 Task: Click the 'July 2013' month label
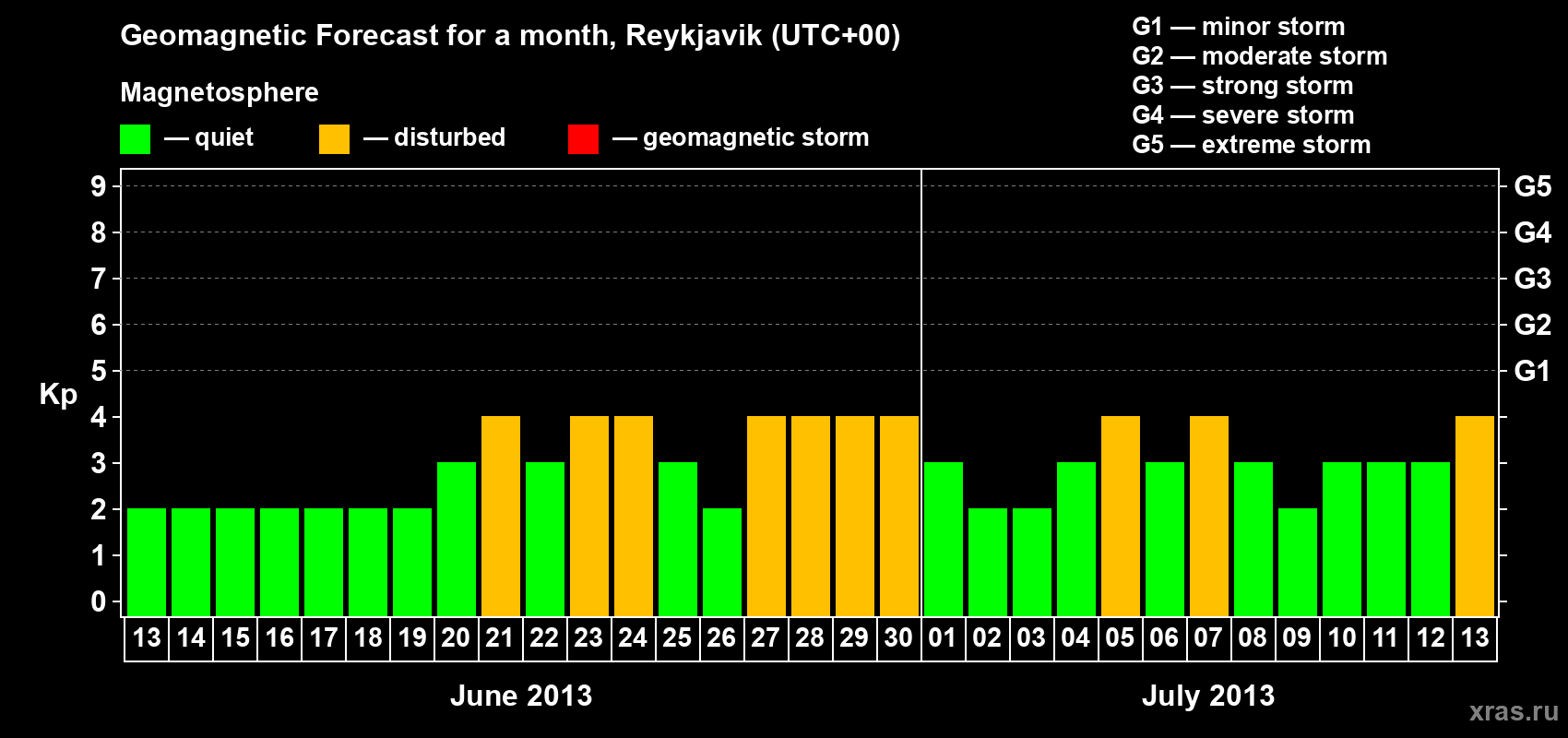click(1208, 696)
